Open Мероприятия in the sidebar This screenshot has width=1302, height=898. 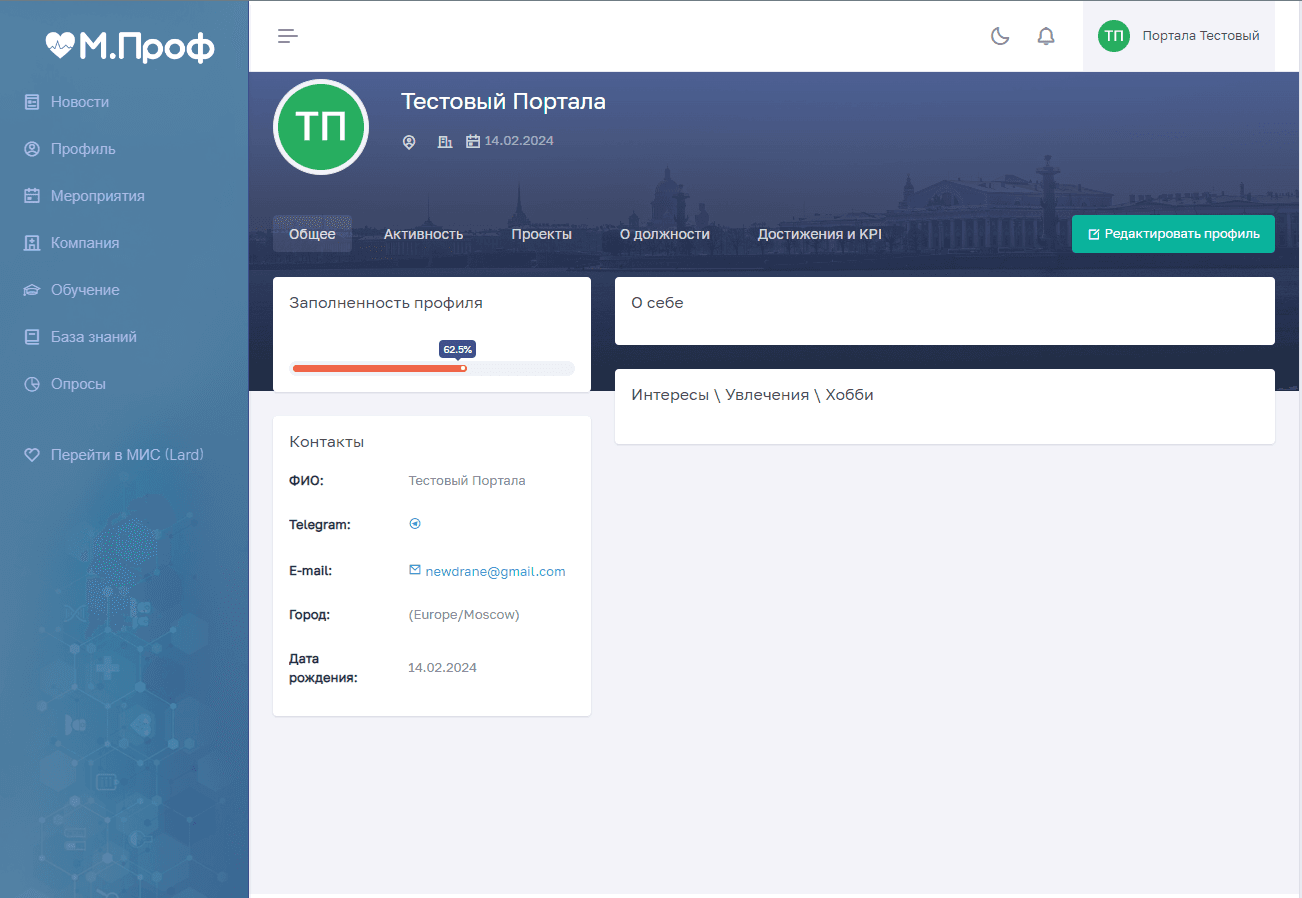coord(97,196)
